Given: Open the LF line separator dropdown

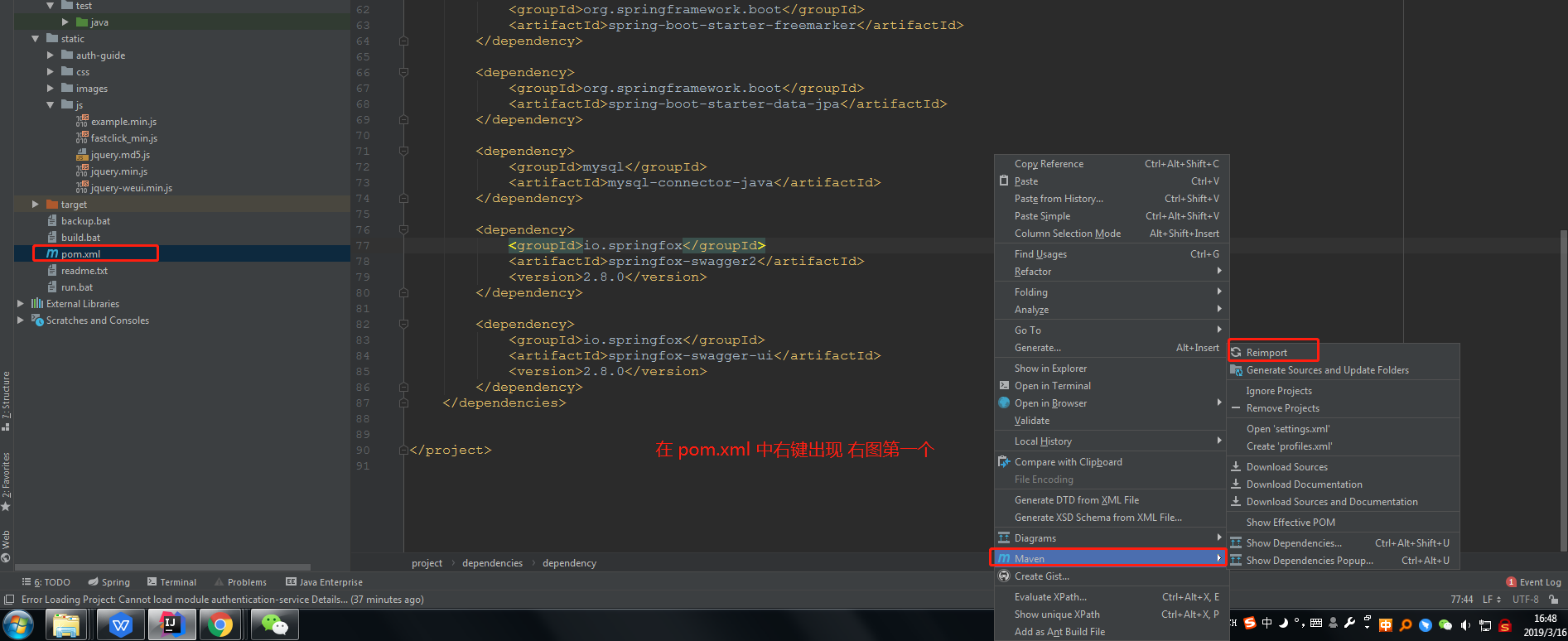Looking at the screenshot, I should (1492, 600).
